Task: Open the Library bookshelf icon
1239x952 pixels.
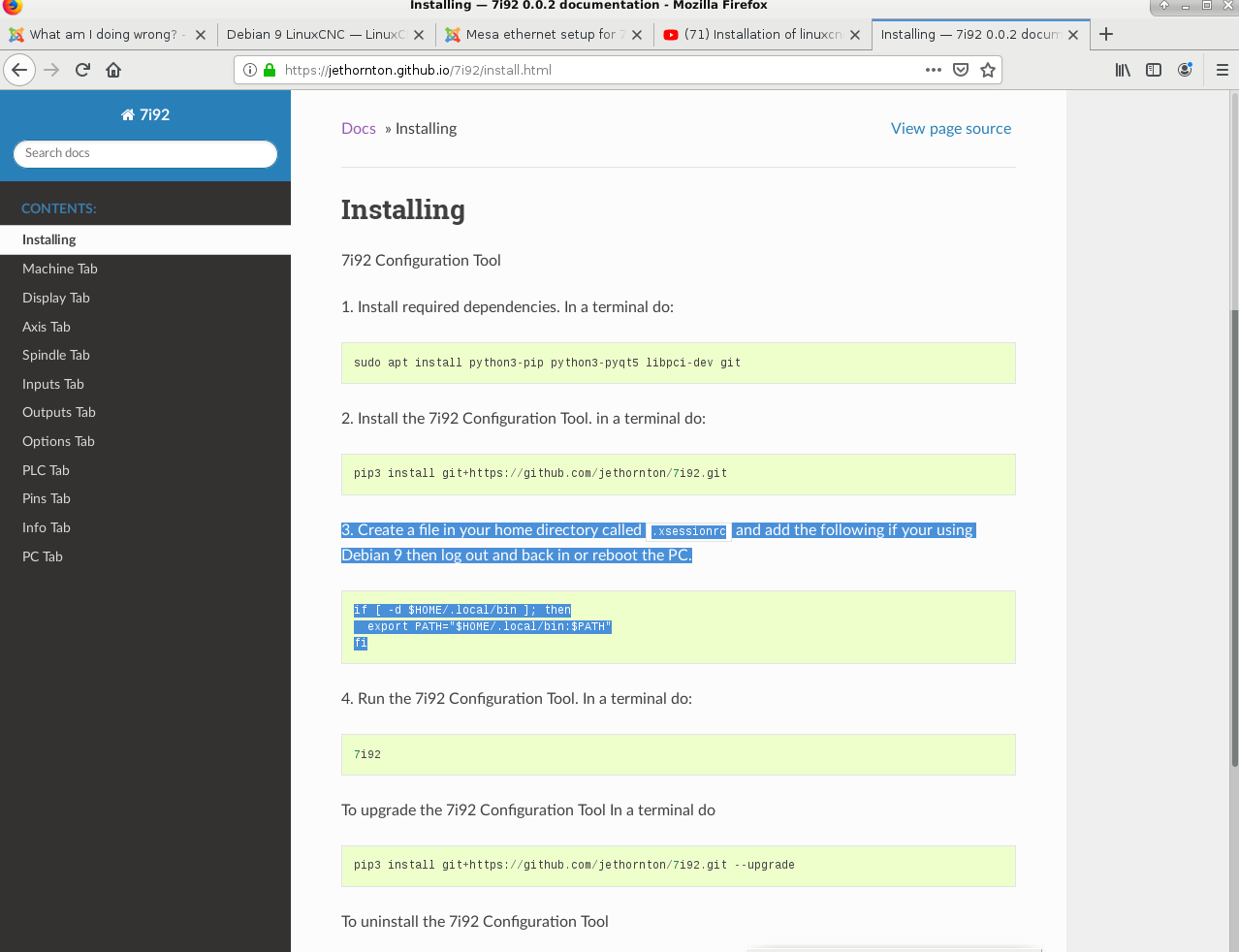Action: [1123, 70]
